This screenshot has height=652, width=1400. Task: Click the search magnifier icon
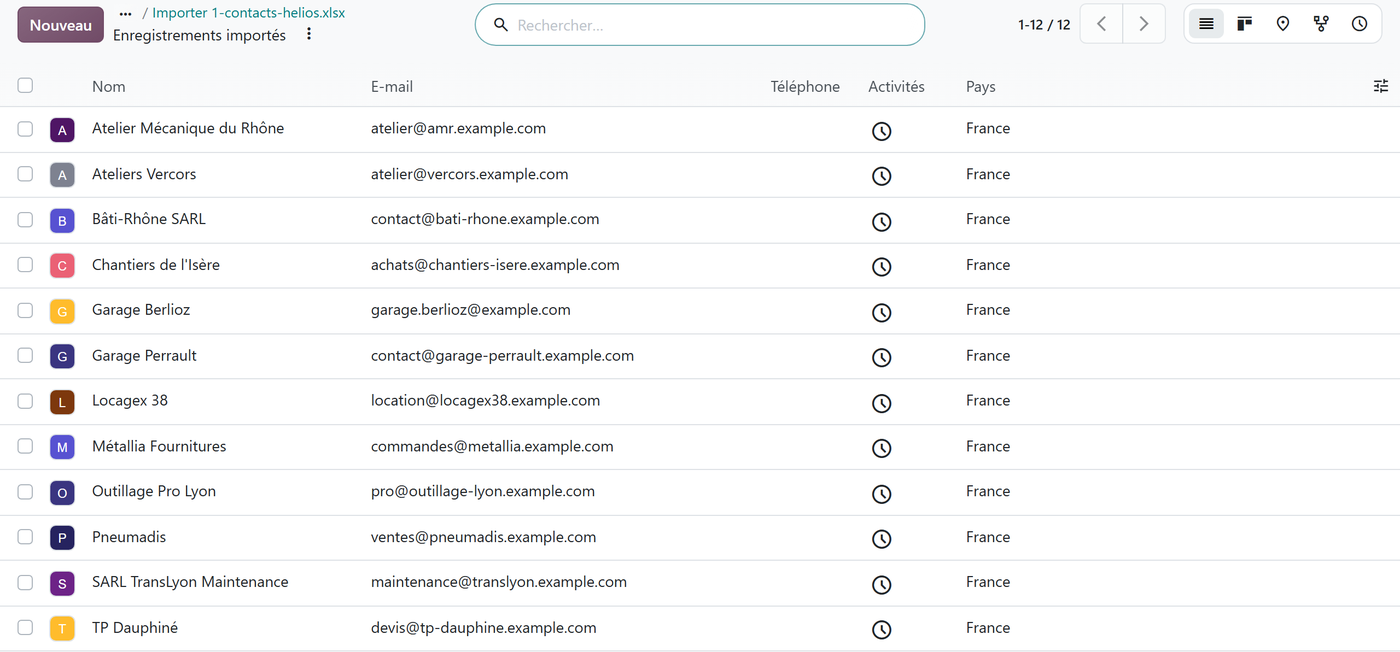(x=501, y=25)
